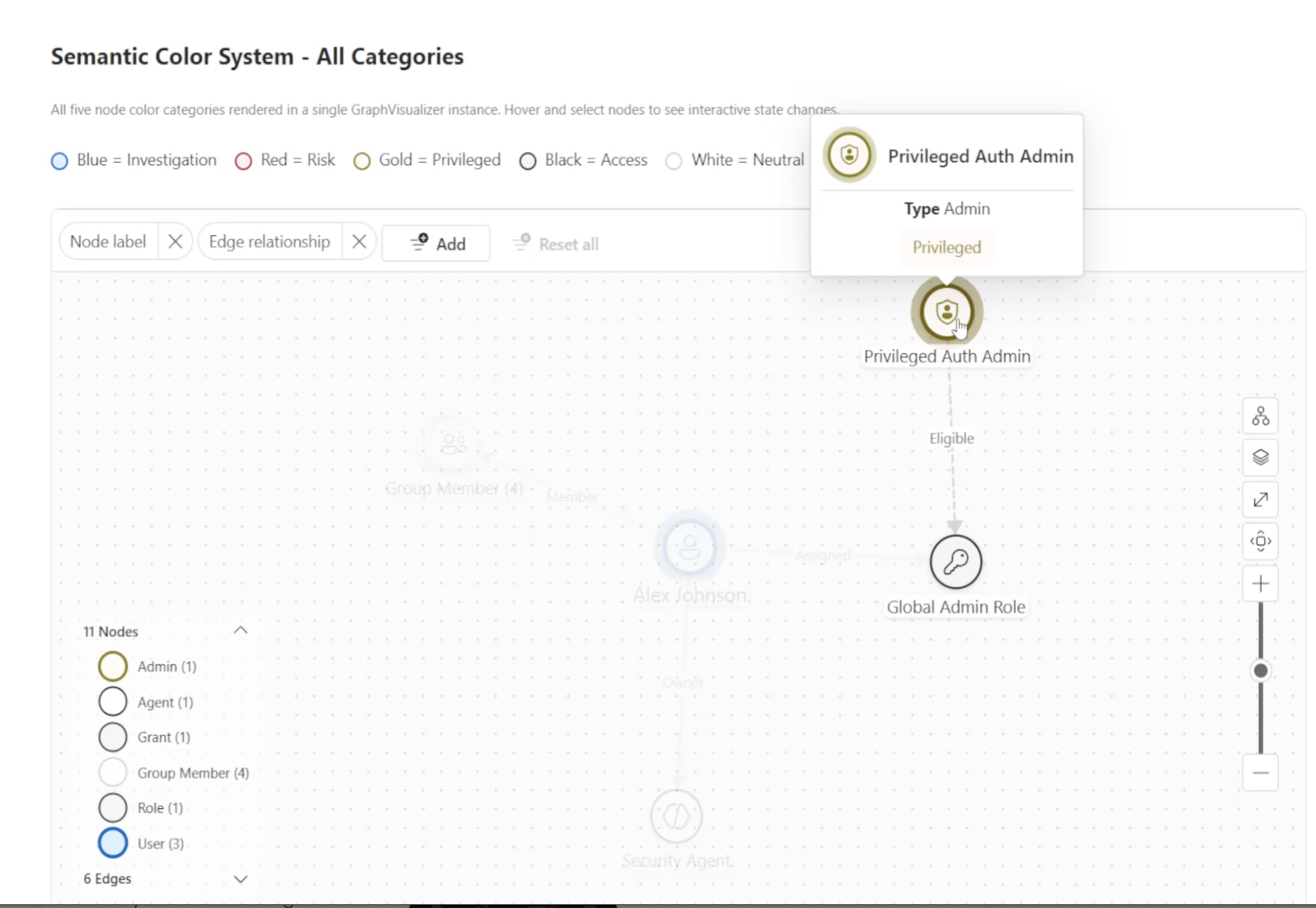The width and height of the screenshot is (1316, 908).
Task: Click the White = Neutral color swatch
Action: (x=674, y=161)
